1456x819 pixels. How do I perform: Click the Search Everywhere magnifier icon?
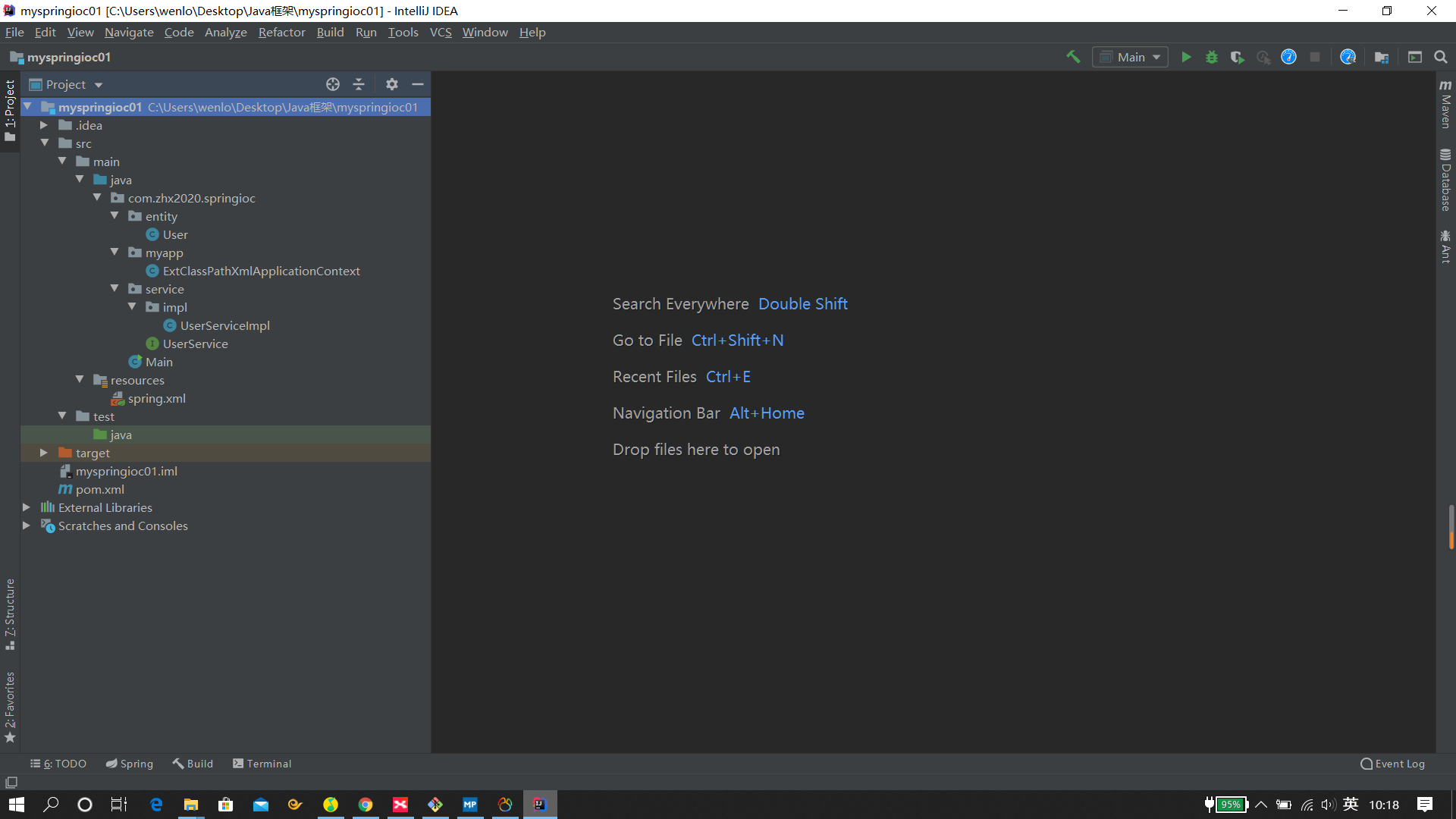coord(1441,57)
